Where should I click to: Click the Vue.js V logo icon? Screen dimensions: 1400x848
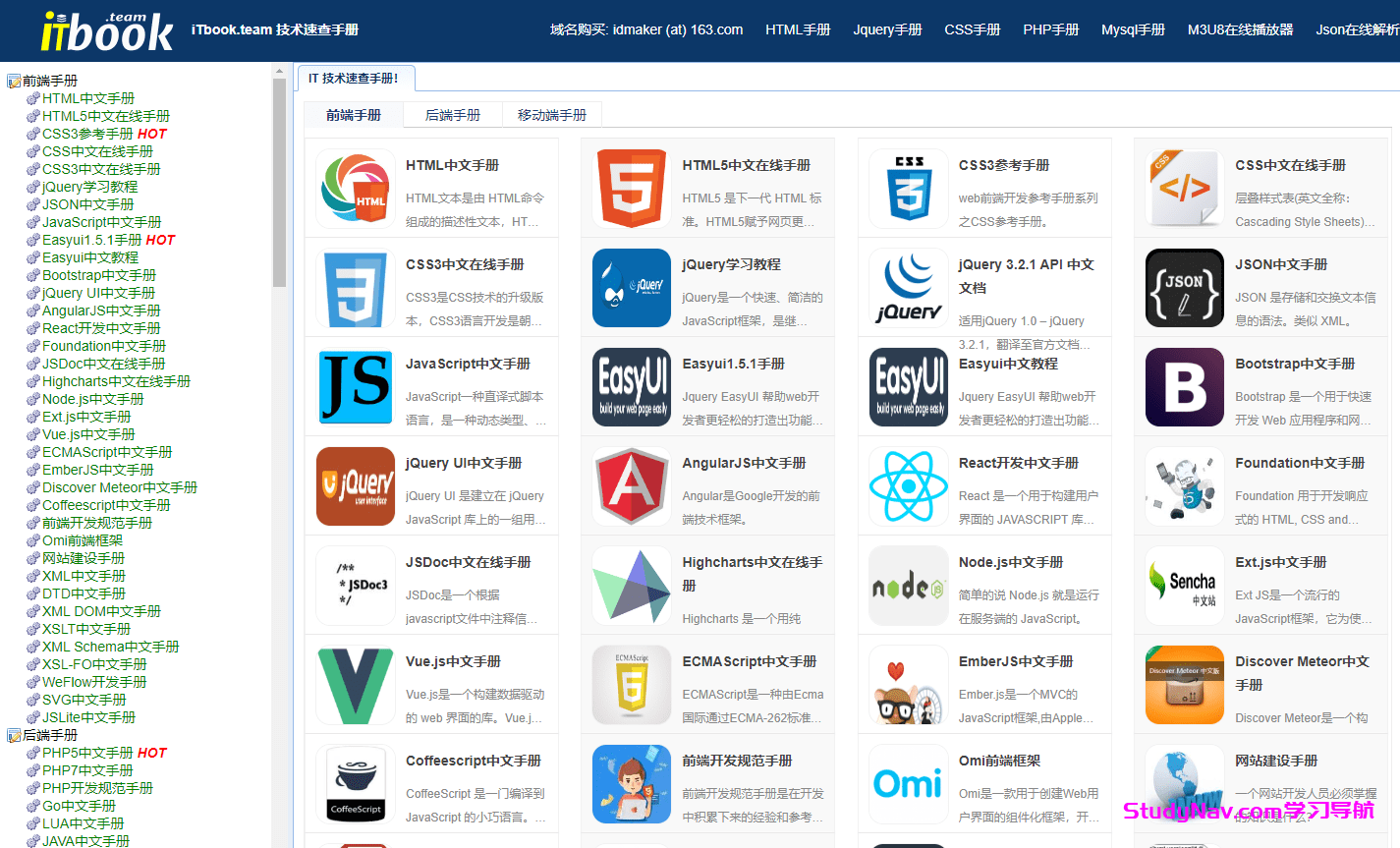click(354, 685)
